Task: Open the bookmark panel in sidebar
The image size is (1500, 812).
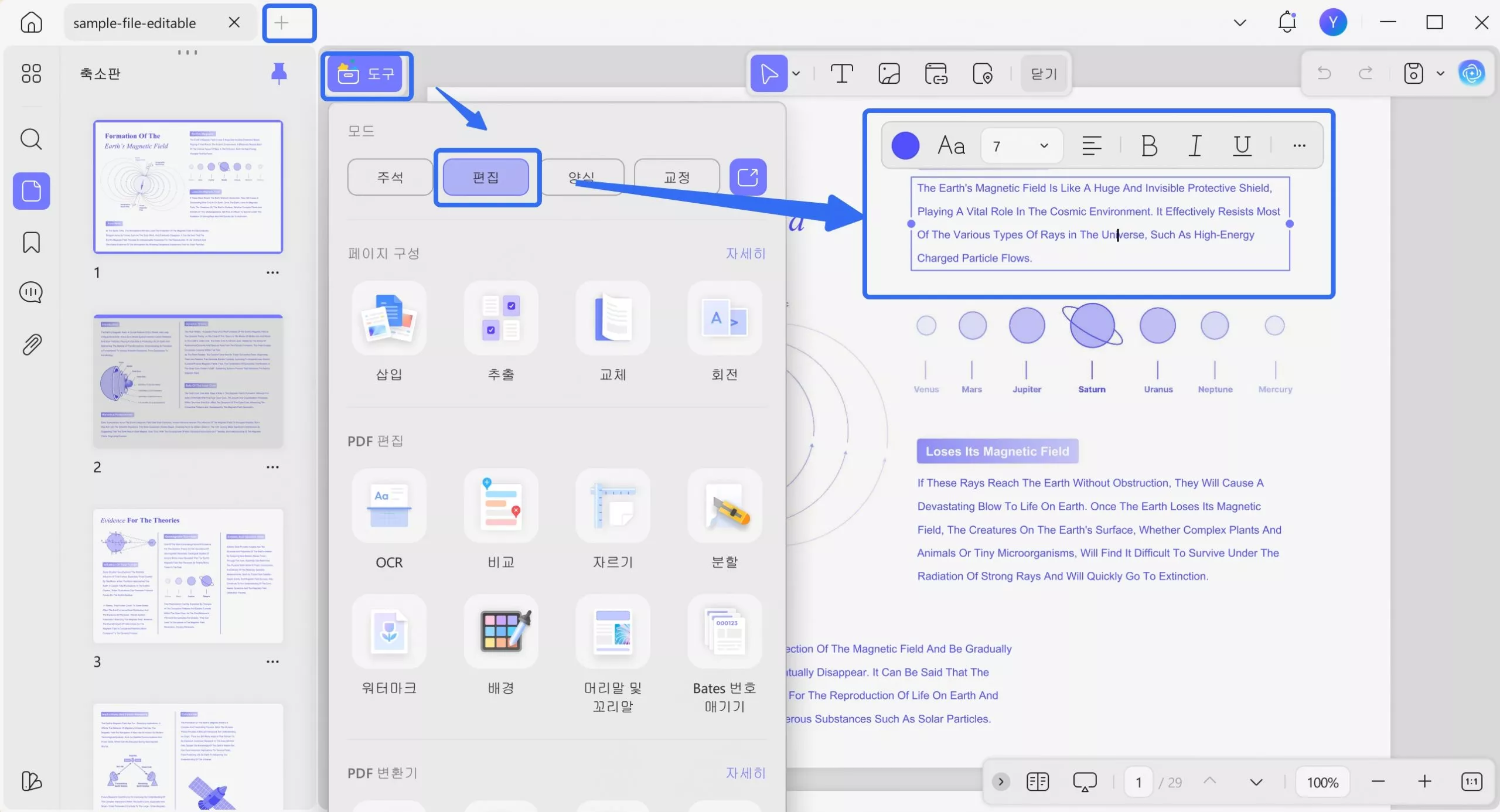Action: (31, 242)
